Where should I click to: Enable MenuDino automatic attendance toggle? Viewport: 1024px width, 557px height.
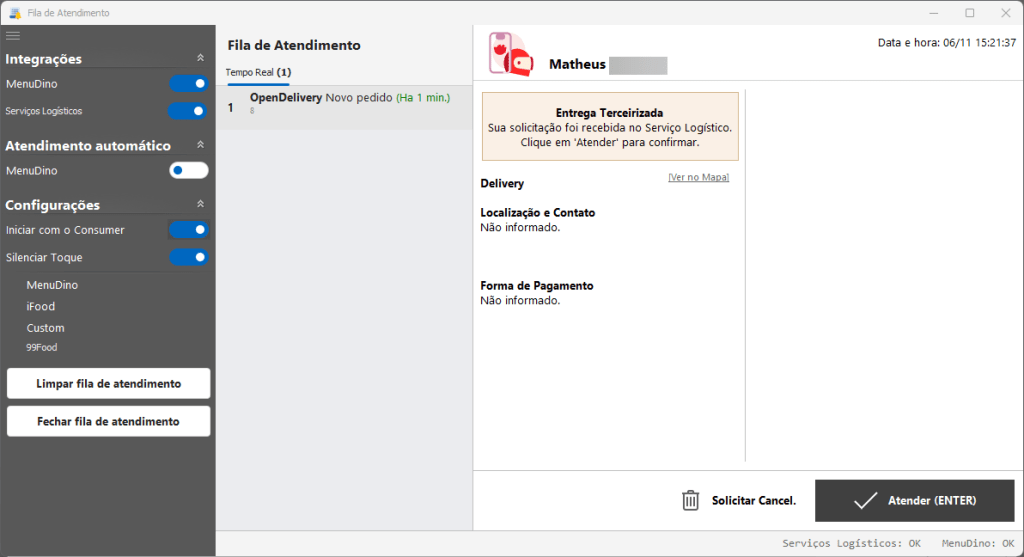[x=188, y=171]
